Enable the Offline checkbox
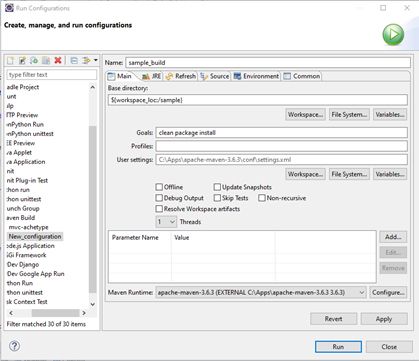The image size is (419, 361). tap(159, 187)
